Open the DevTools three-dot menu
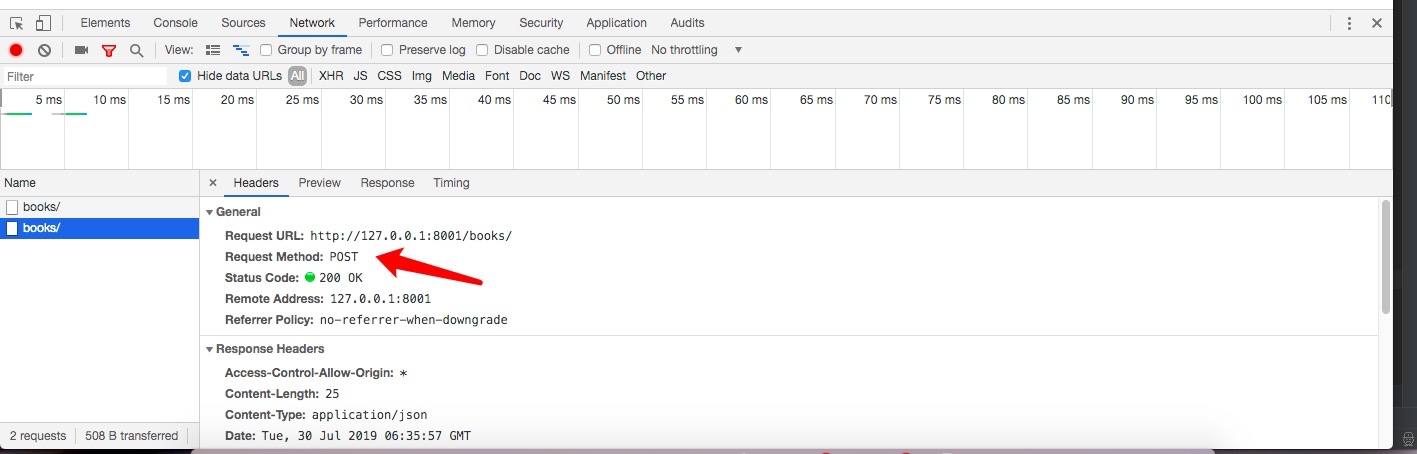 pyautogui.click(x=1350, y=23)
